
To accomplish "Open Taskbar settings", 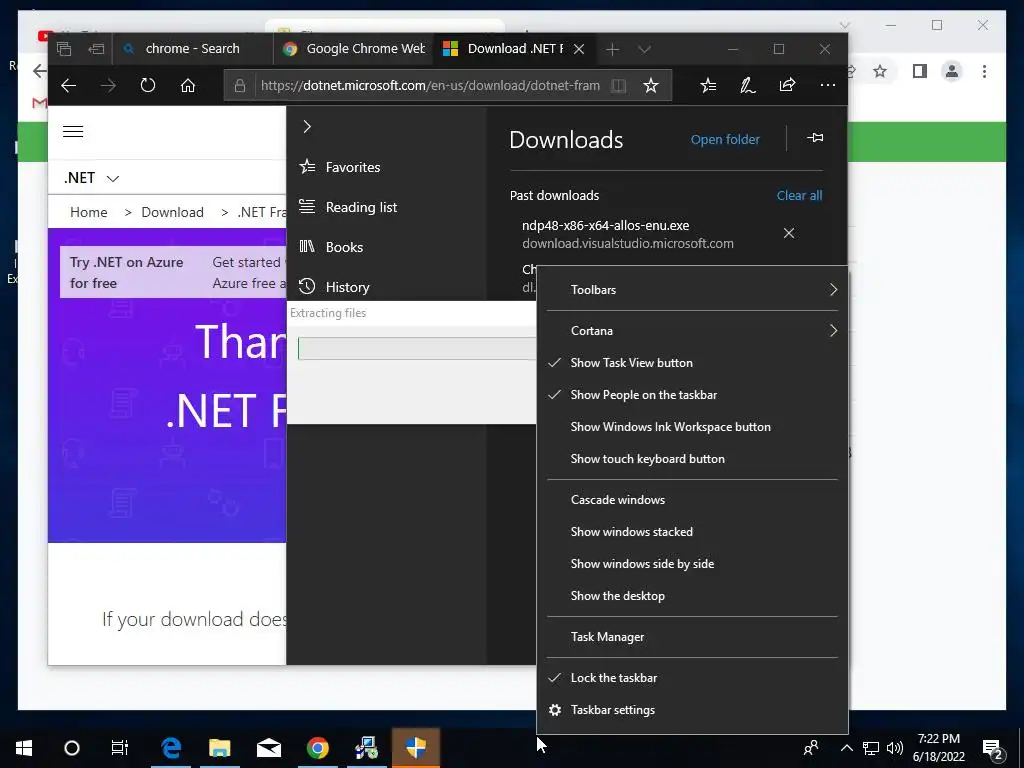I will coord(692,710).
